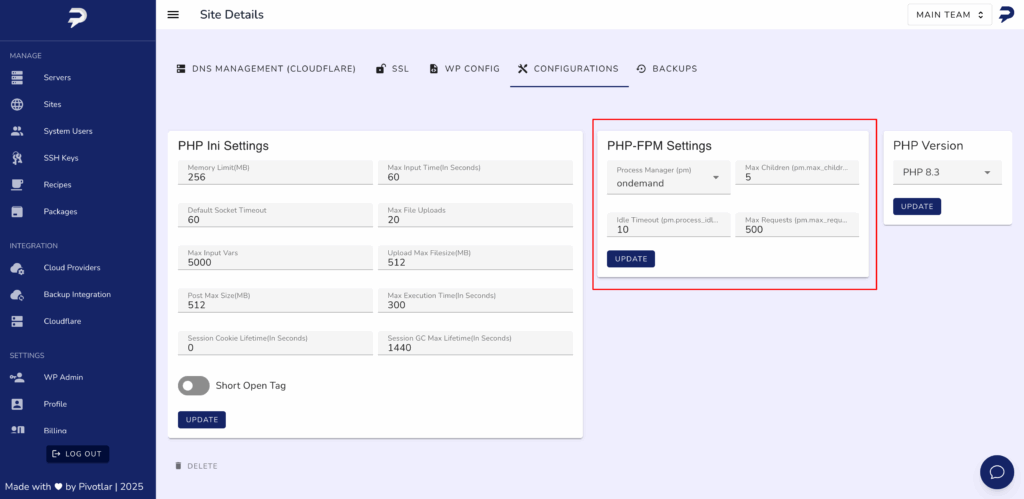The width and height of the screenshot is (1024, 499).
Task: Toggle the hamburger menu icon
Action: coord(173,14)
